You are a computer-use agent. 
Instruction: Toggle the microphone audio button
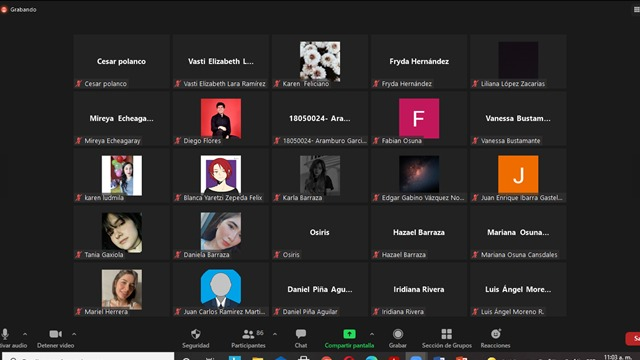[x=5, y=334]
